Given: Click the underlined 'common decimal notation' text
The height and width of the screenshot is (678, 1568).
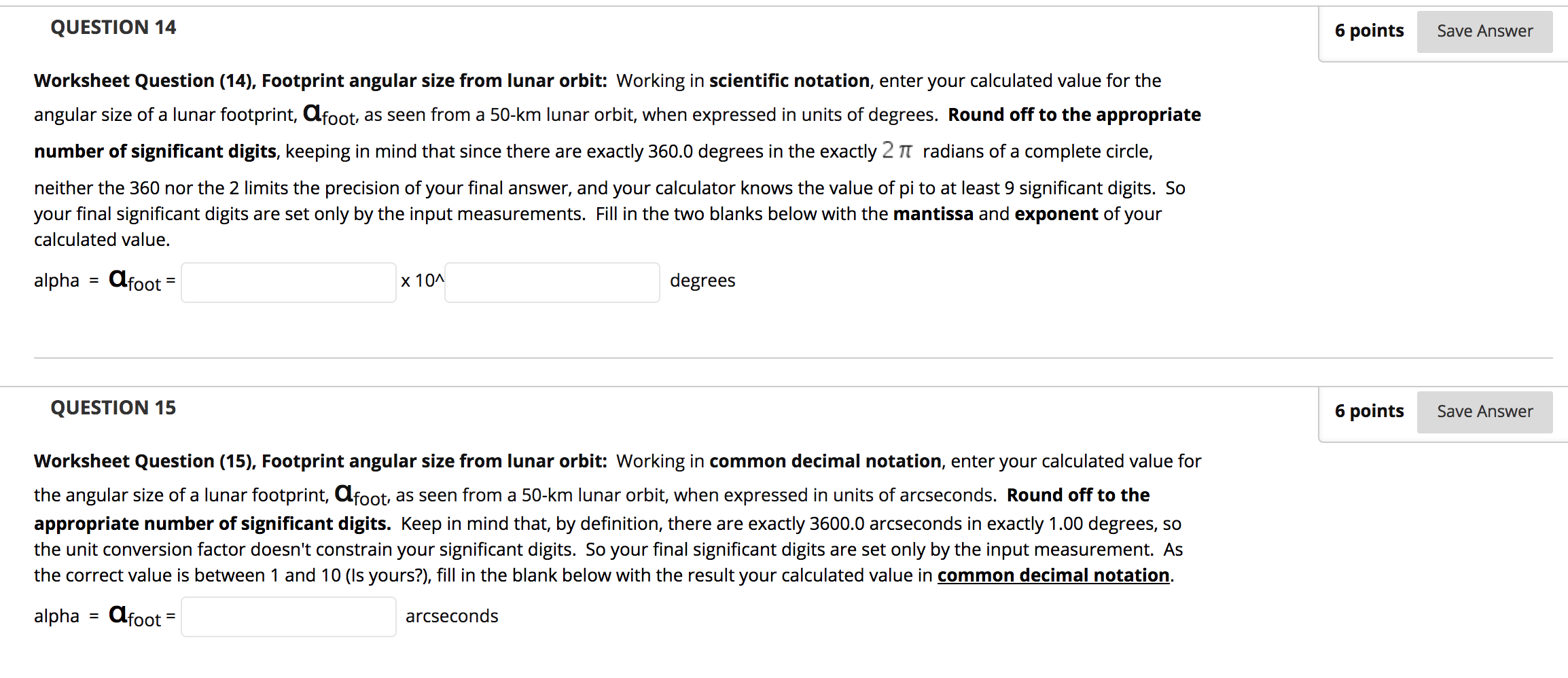Looking at the screenshot, I should (x=1054, y=575).
